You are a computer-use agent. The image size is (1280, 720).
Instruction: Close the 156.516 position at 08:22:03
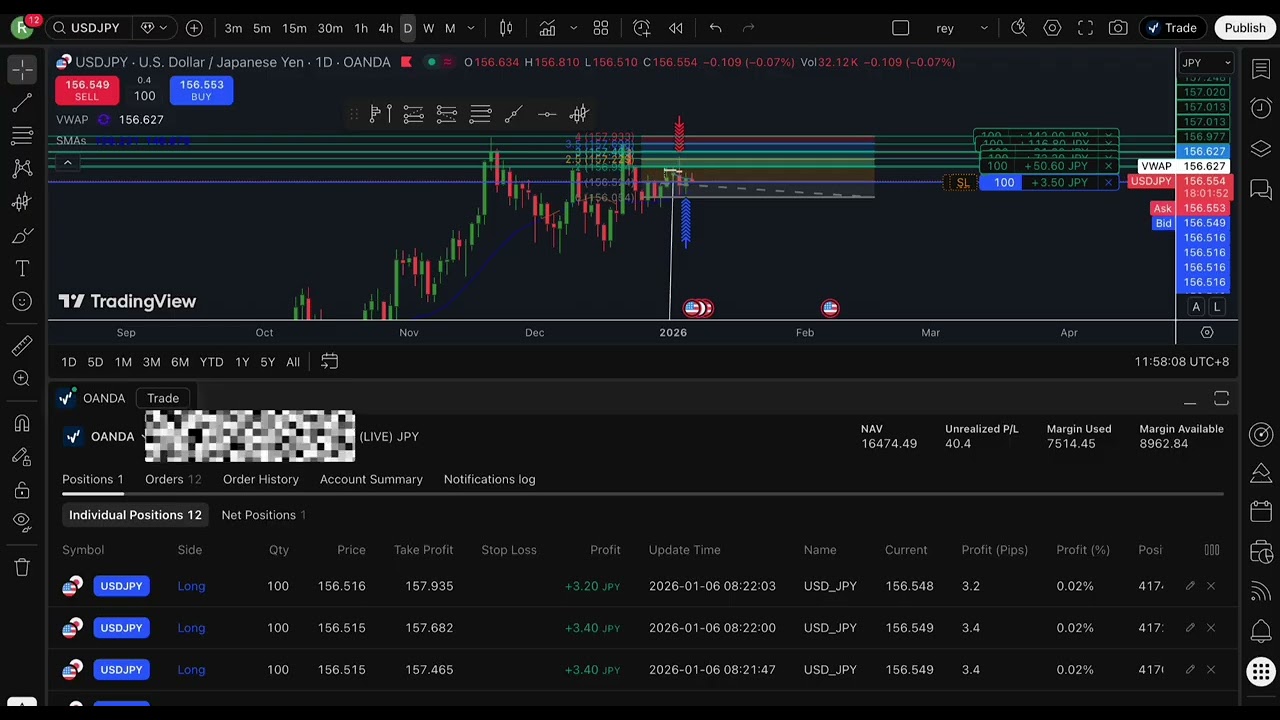(x=1211, y=586)
